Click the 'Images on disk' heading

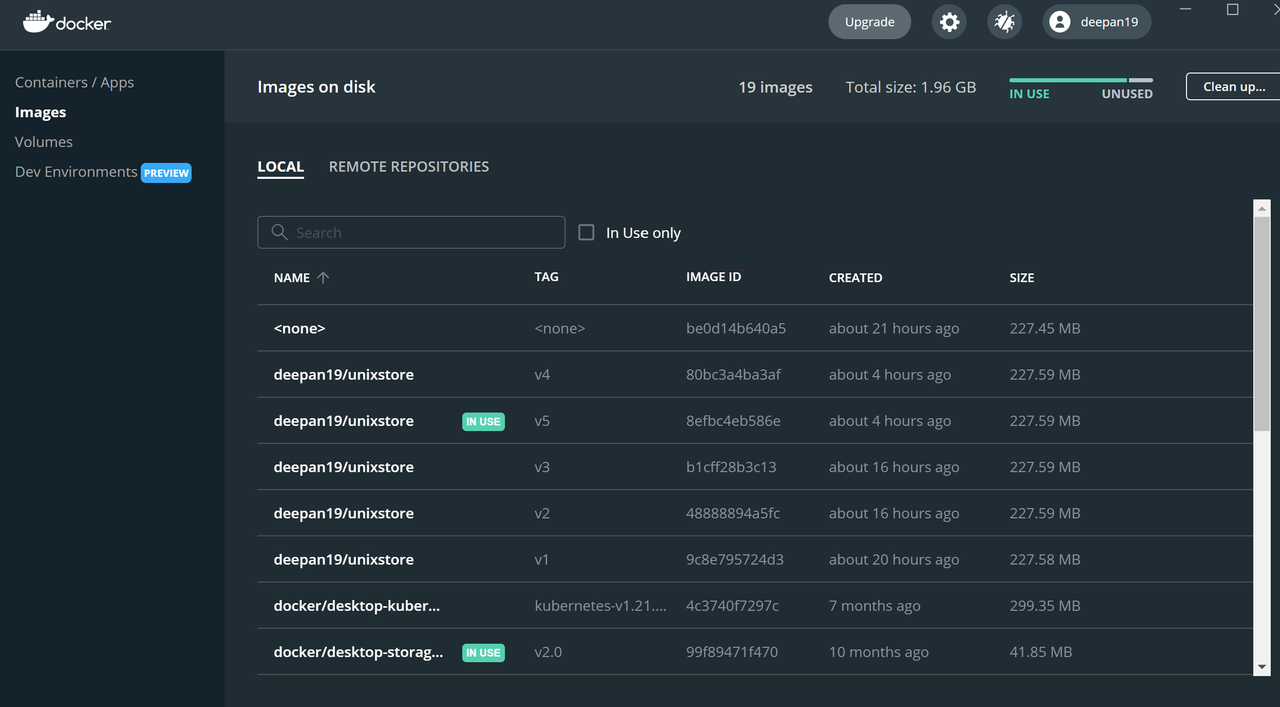click(x=316, y=87)
